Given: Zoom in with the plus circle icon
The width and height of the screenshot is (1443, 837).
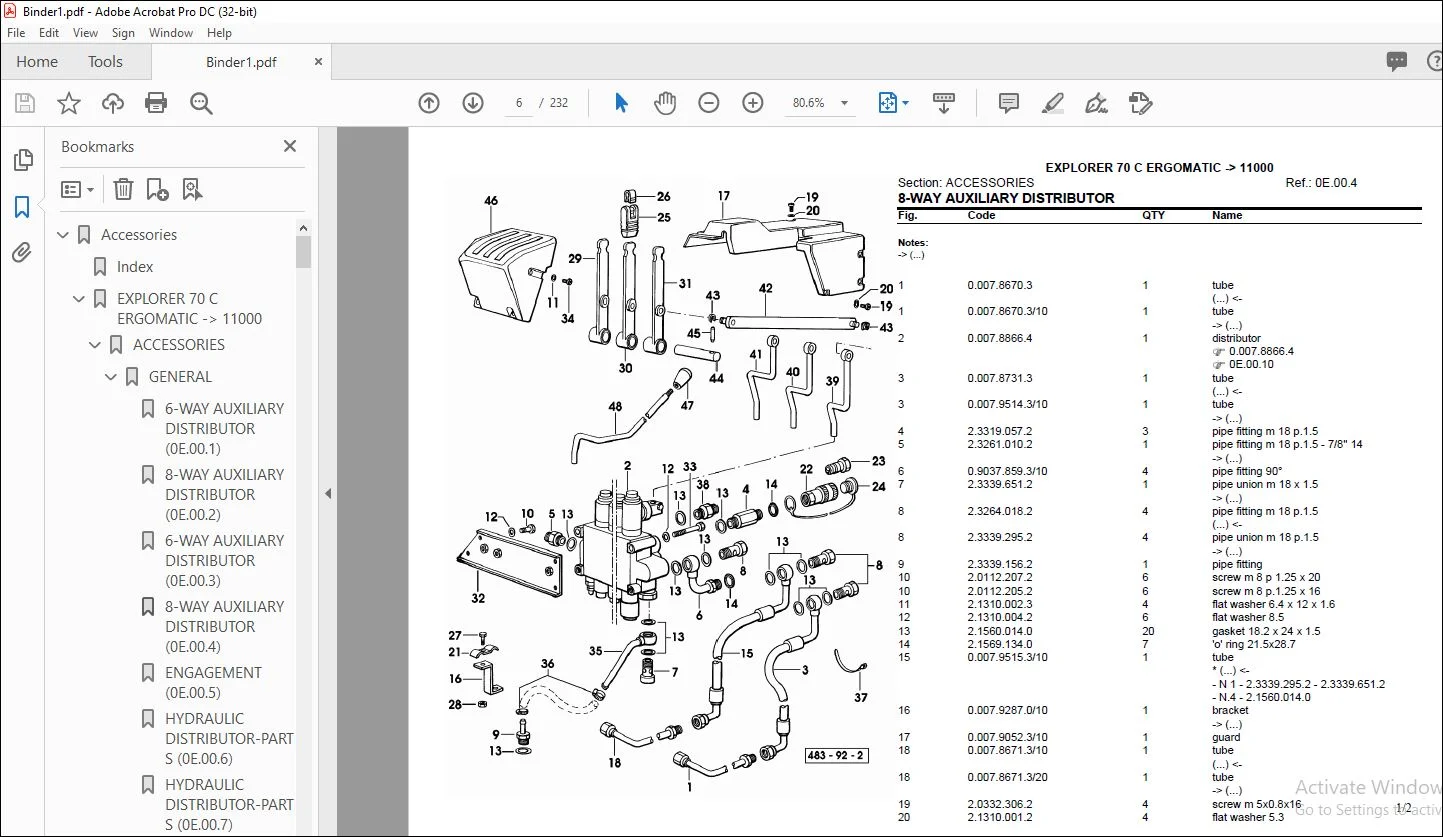Looking at the screenshot, I should coord(753,103).
